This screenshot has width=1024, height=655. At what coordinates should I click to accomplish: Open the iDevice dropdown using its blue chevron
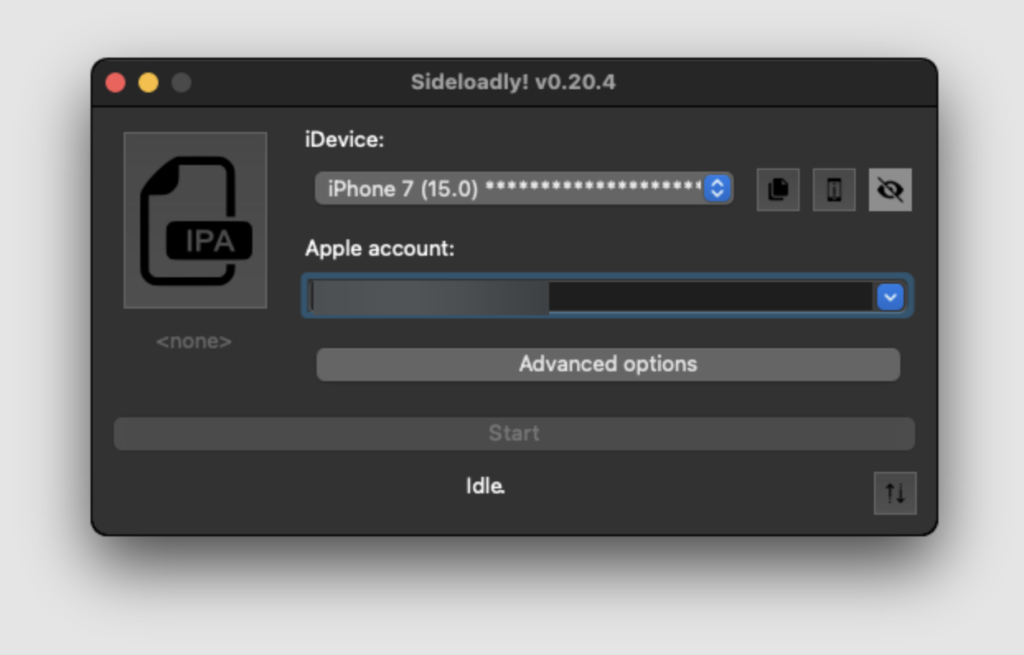point(717,188)
